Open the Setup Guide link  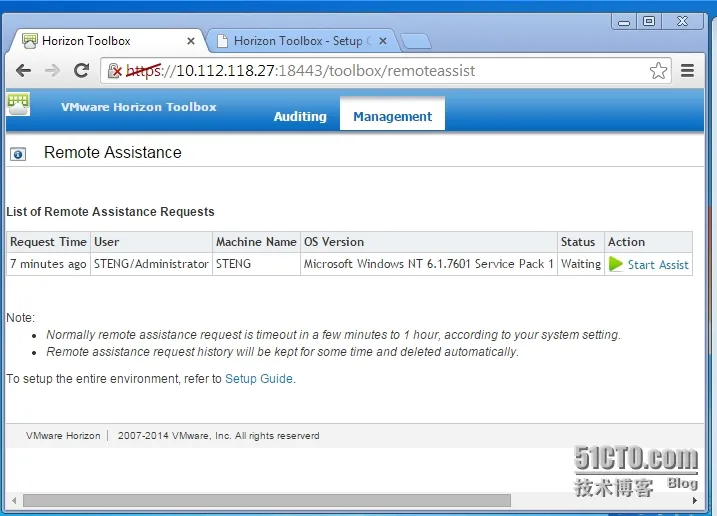coord(259,379)
